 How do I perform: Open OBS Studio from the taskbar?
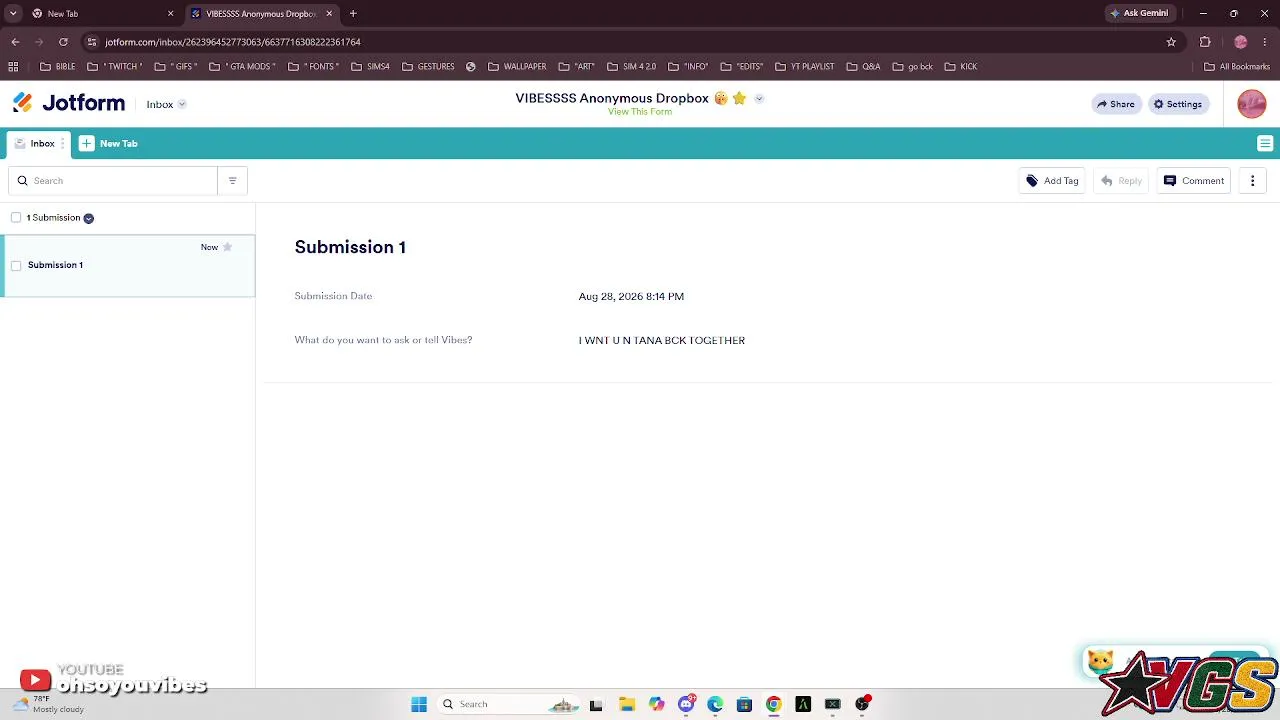click(x=862, y=705)
